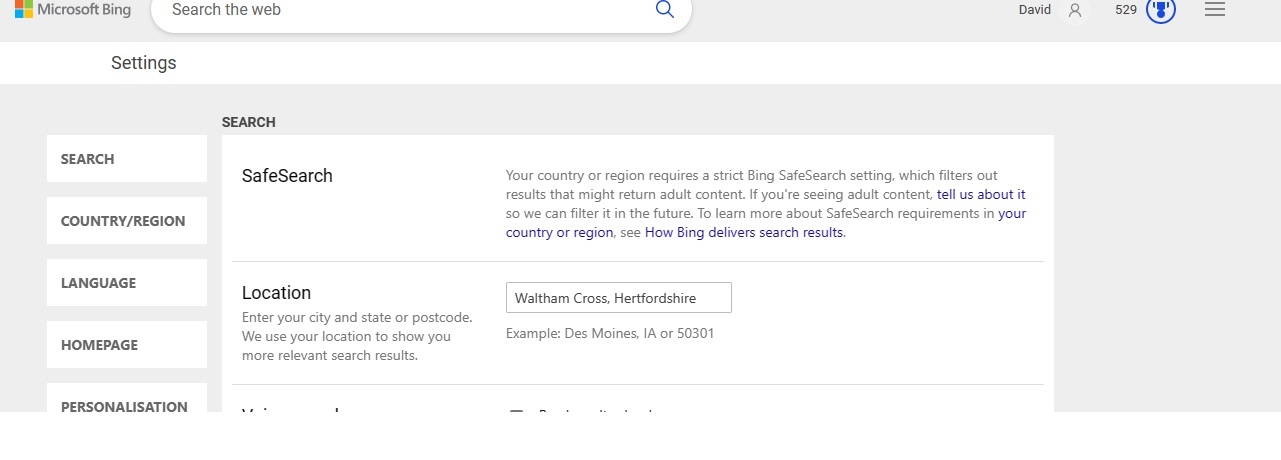This screenshot has width=1281, height=460.
Task: Open the account profile person icon
Action: [x=1075, y=10]
